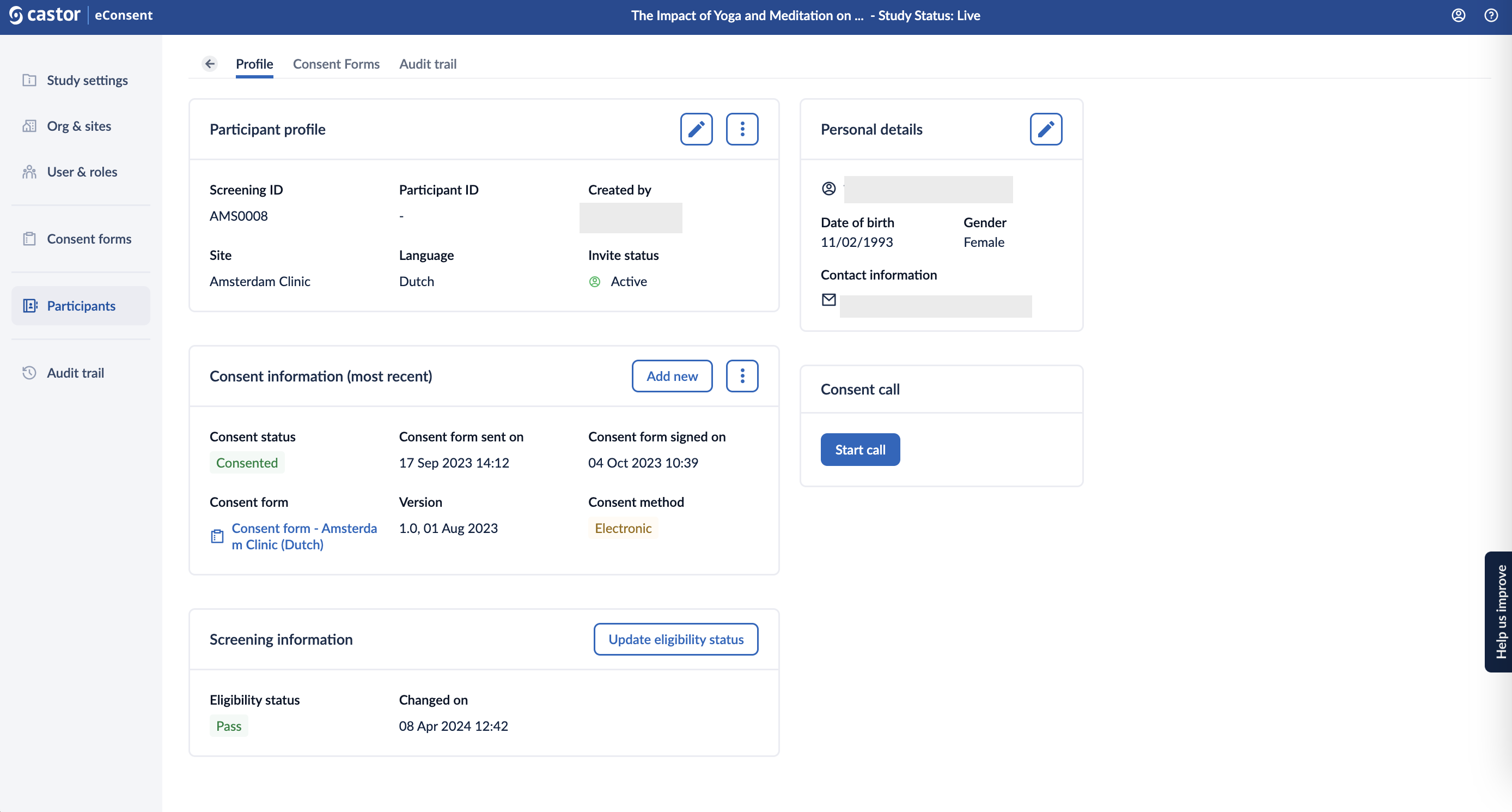1512x812 pixels.
Task: Click the signed date 04 Oct 2023 10:39
Action: [x=643, y=463]
